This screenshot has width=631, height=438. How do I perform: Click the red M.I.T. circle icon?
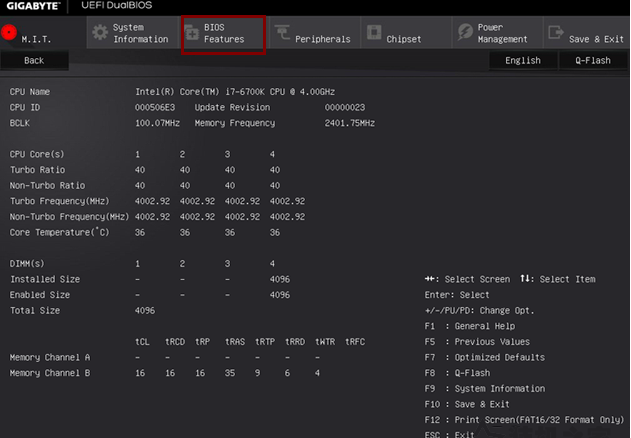click(x=10, y=31)
